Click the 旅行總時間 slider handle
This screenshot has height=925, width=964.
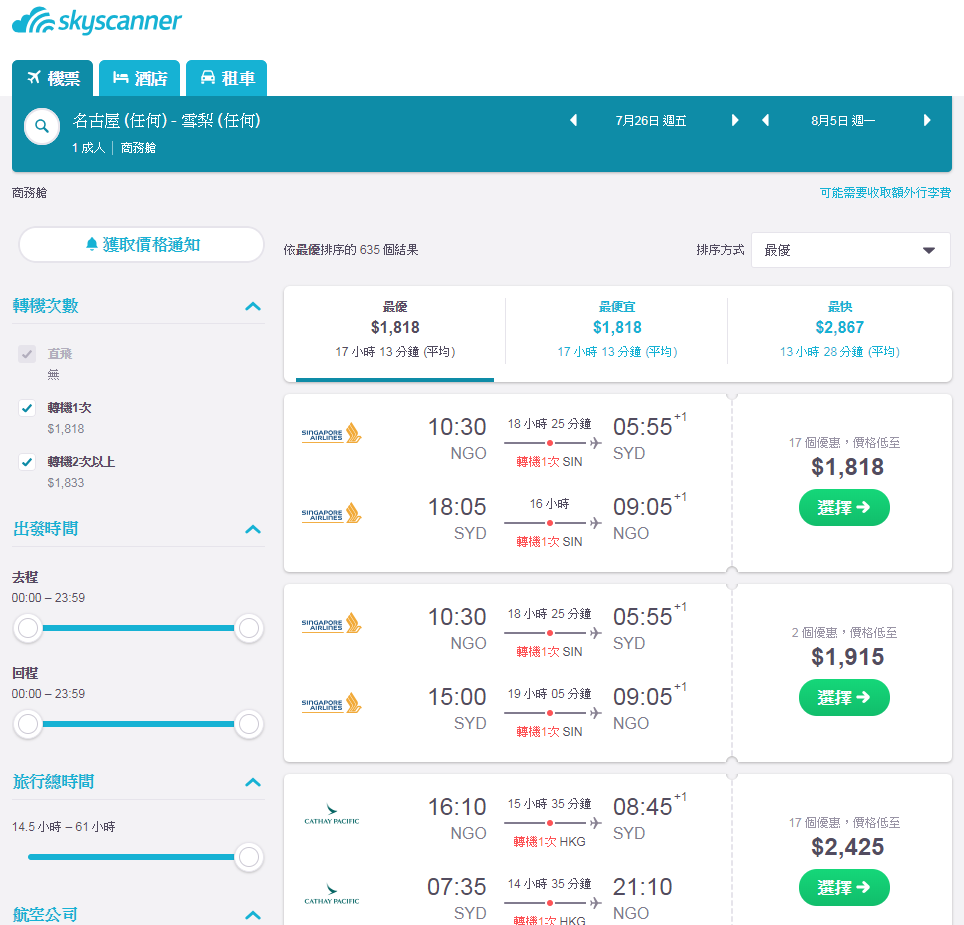(x=248, y=857)
